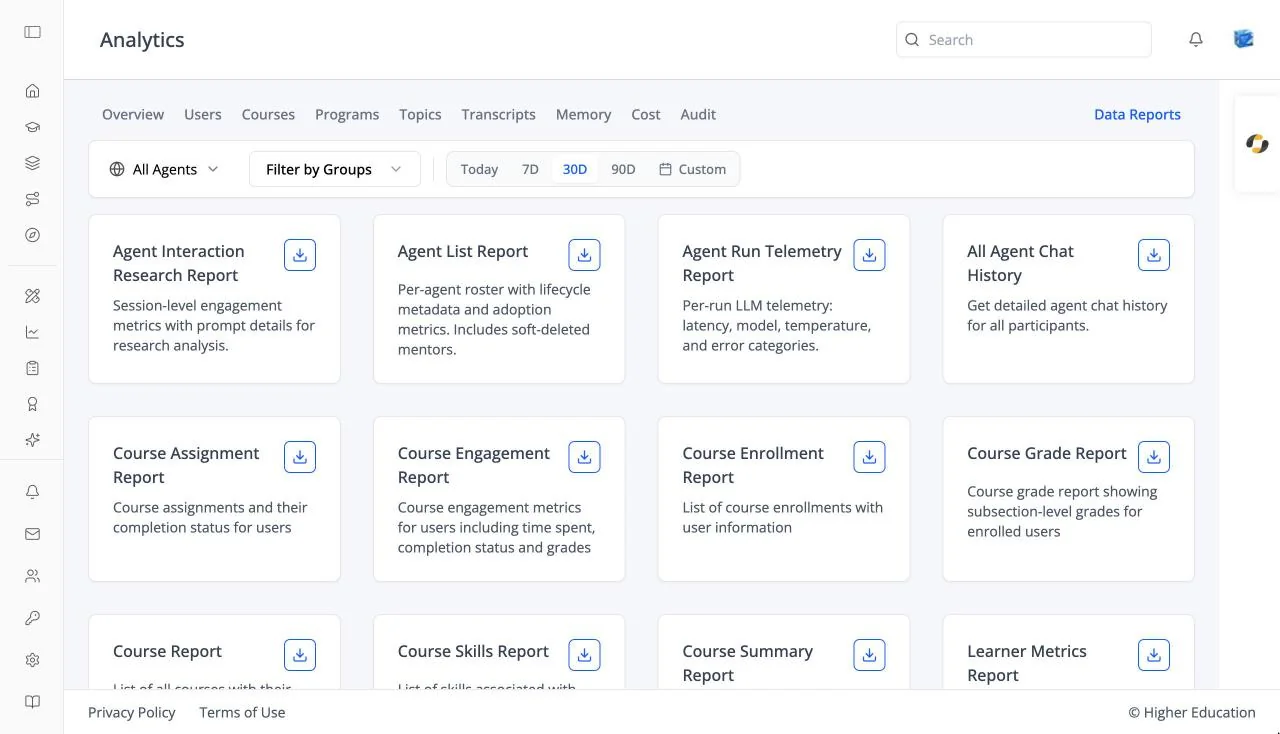Image resolution: width=1280 pixels, height=734 pixels.
Task: Open the settings gear sidebar icon
Action: click(32, 660)
